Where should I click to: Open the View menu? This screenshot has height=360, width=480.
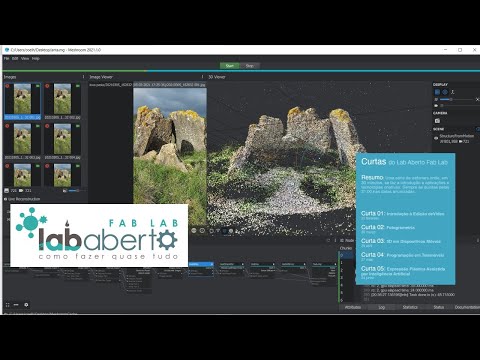pos(25,58)
